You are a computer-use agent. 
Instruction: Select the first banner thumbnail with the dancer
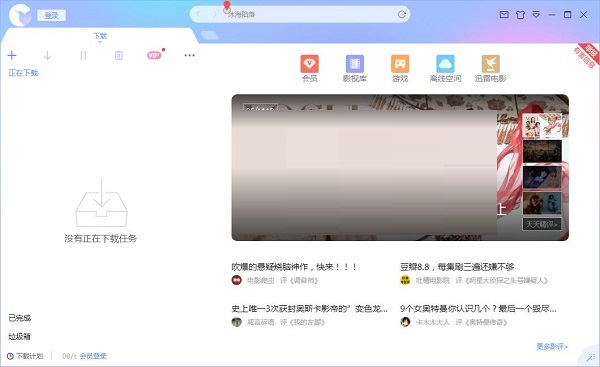[542, 126]
